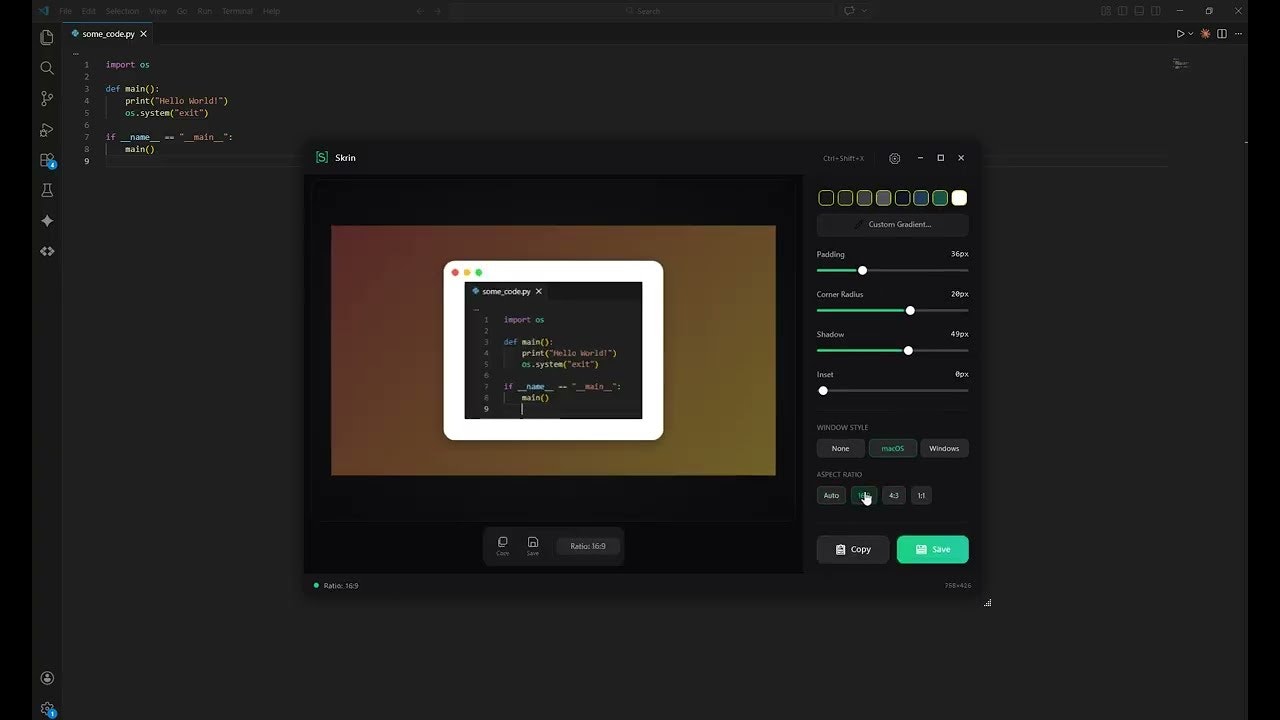
Task: Open Accounts icon at bottom of activity bar
Action: pos(47,678)
